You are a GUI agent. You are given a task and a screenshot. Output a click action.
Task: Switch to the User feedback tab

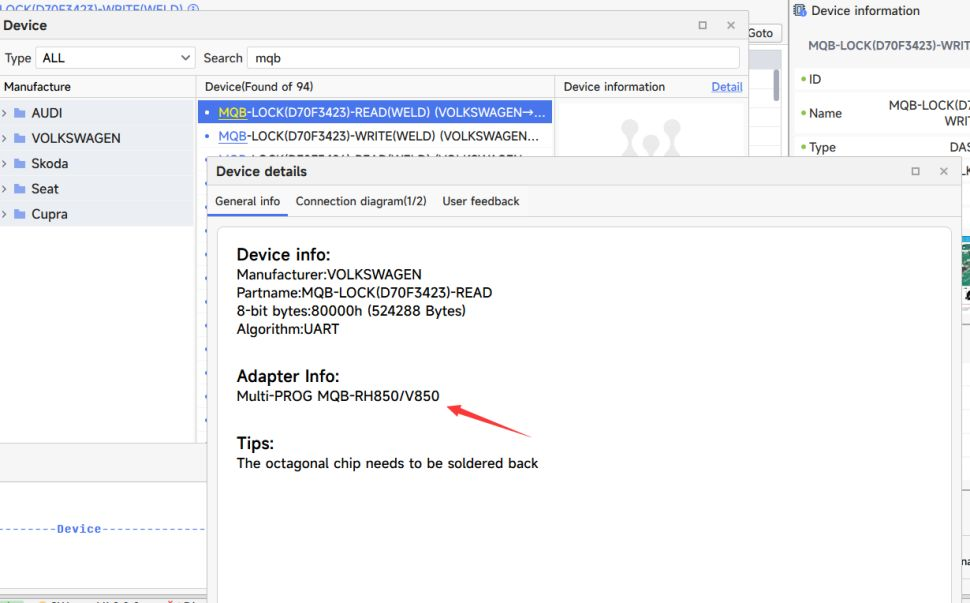(481, 202)
